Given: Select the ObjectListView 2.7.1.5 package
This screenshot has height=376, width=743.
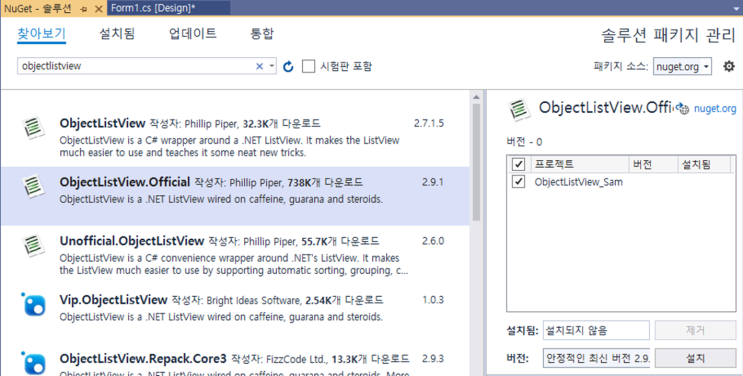Looking at the screenshot, I should [x=236, y=138].
